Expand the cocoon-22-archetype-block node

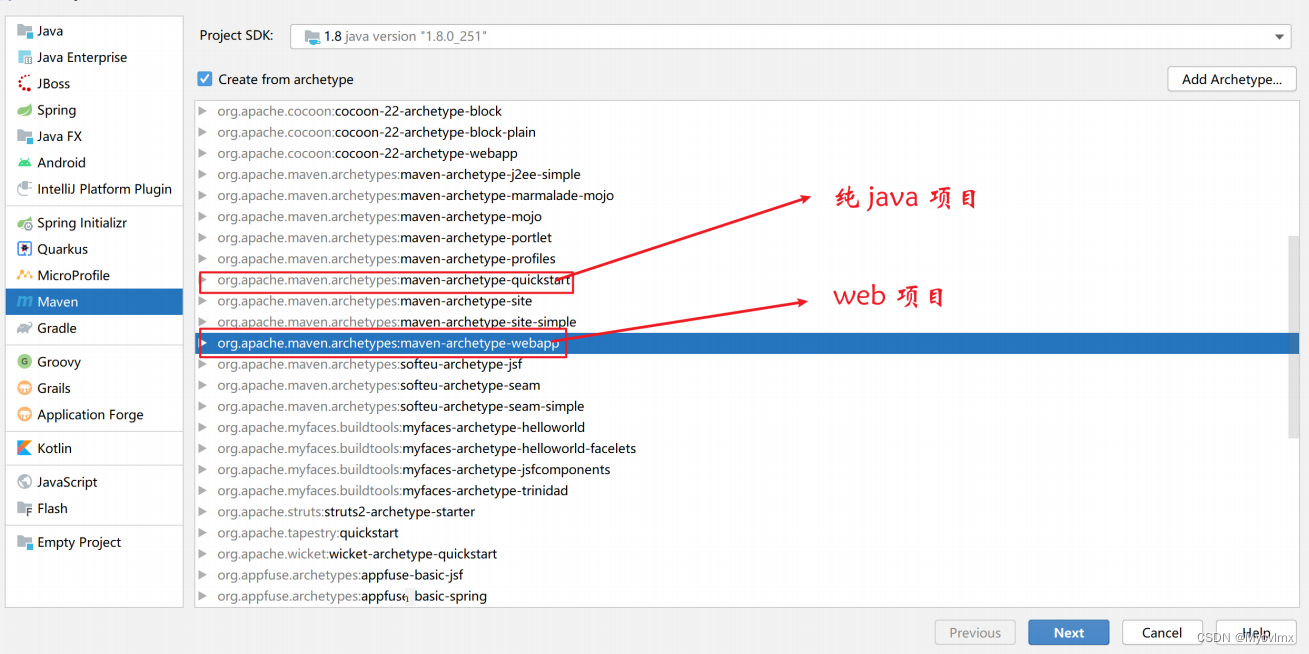click(204, 111)
